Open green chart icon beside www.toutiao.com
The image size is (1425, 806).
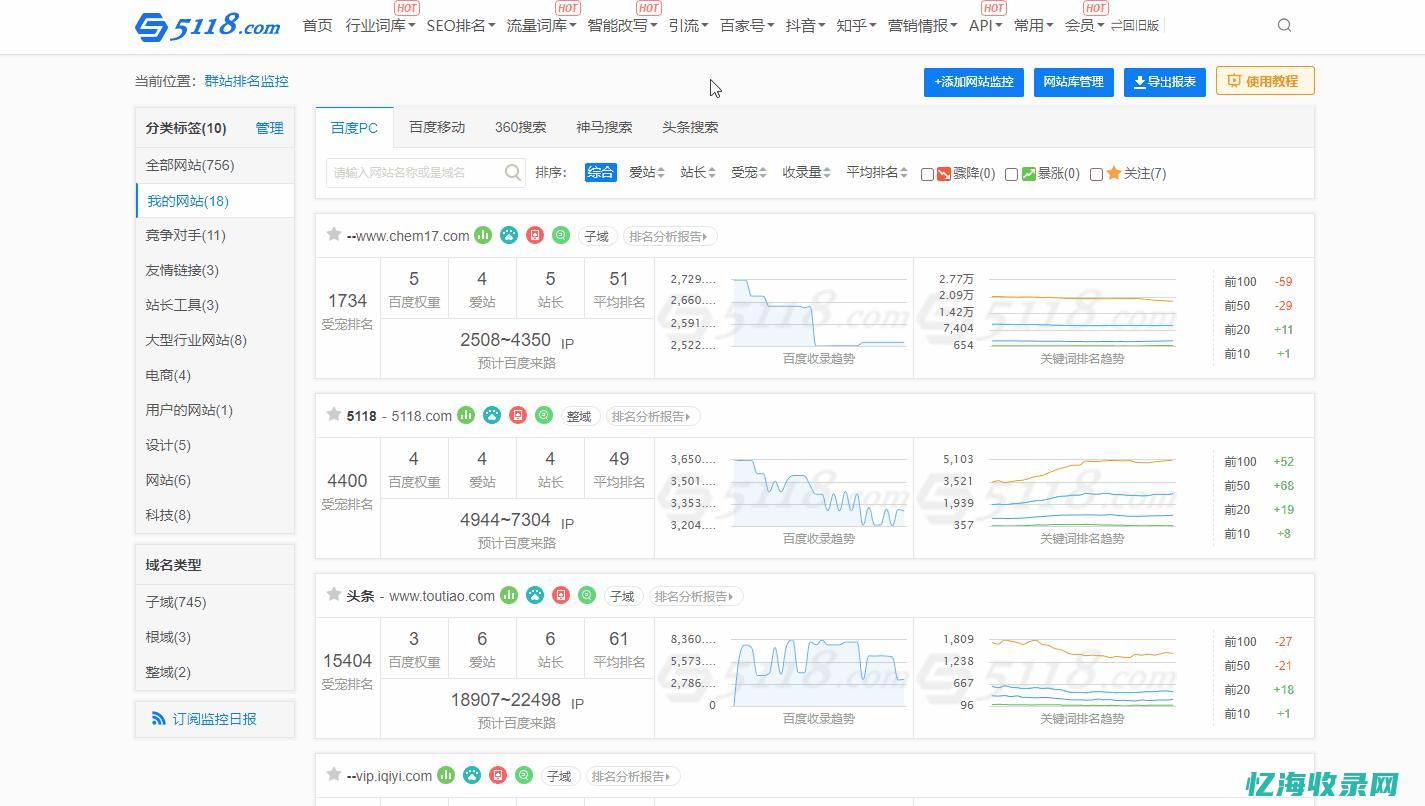click(509, 595)
